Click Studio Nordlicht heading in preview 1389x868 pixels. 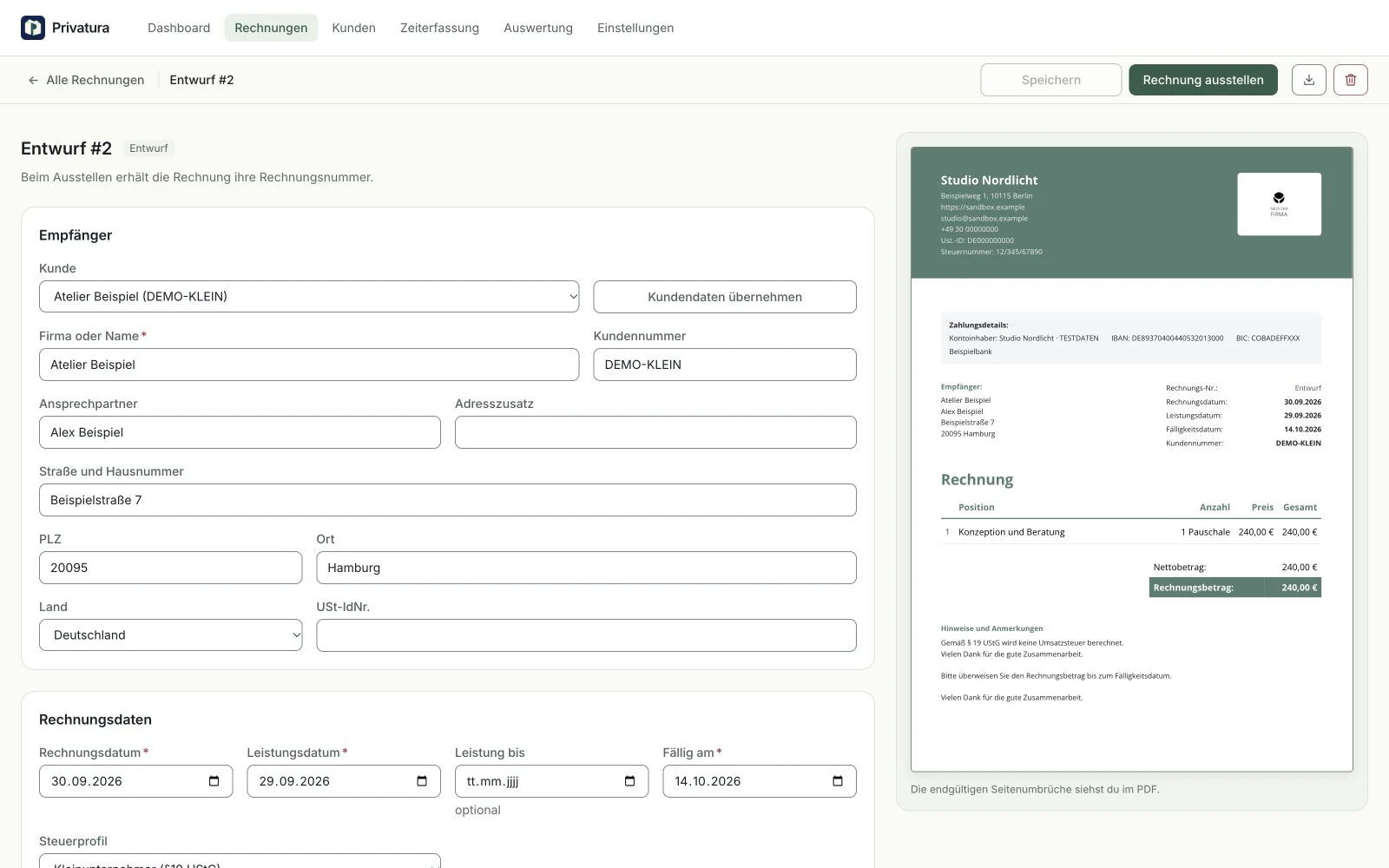(989, 181)
